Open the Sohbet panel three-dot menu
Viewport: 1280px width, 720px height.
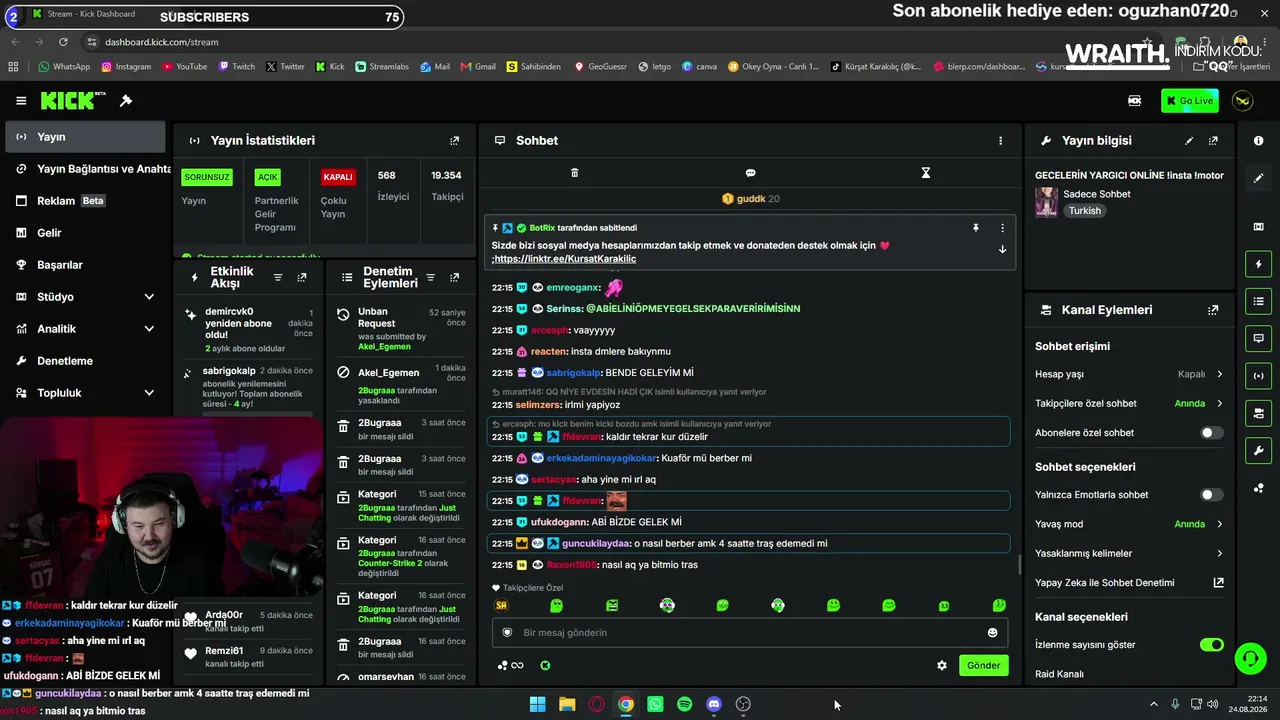(1000, 141)
